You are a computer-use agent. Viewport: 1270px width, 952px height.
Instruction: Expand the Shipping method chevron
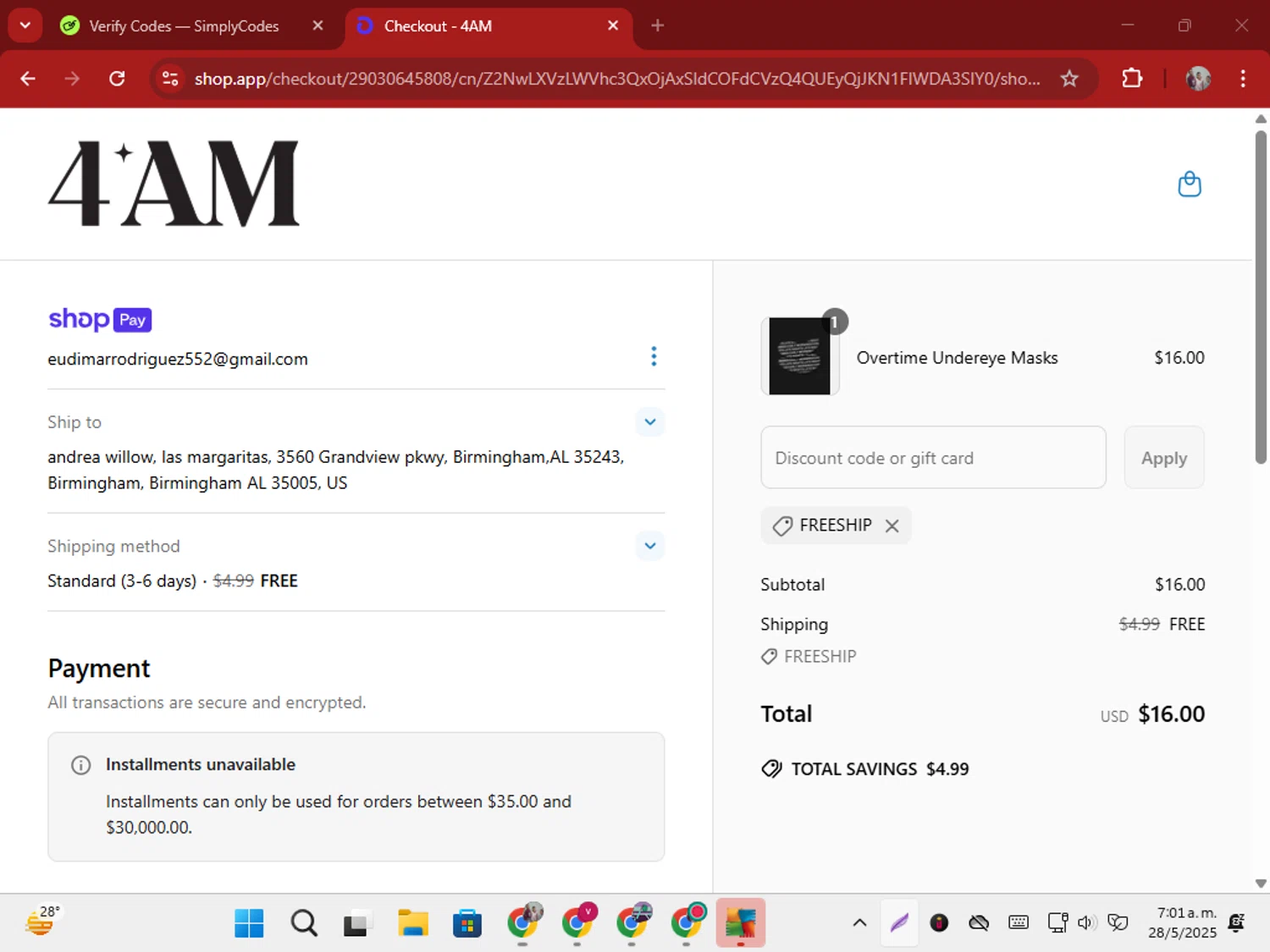point(650,546)
